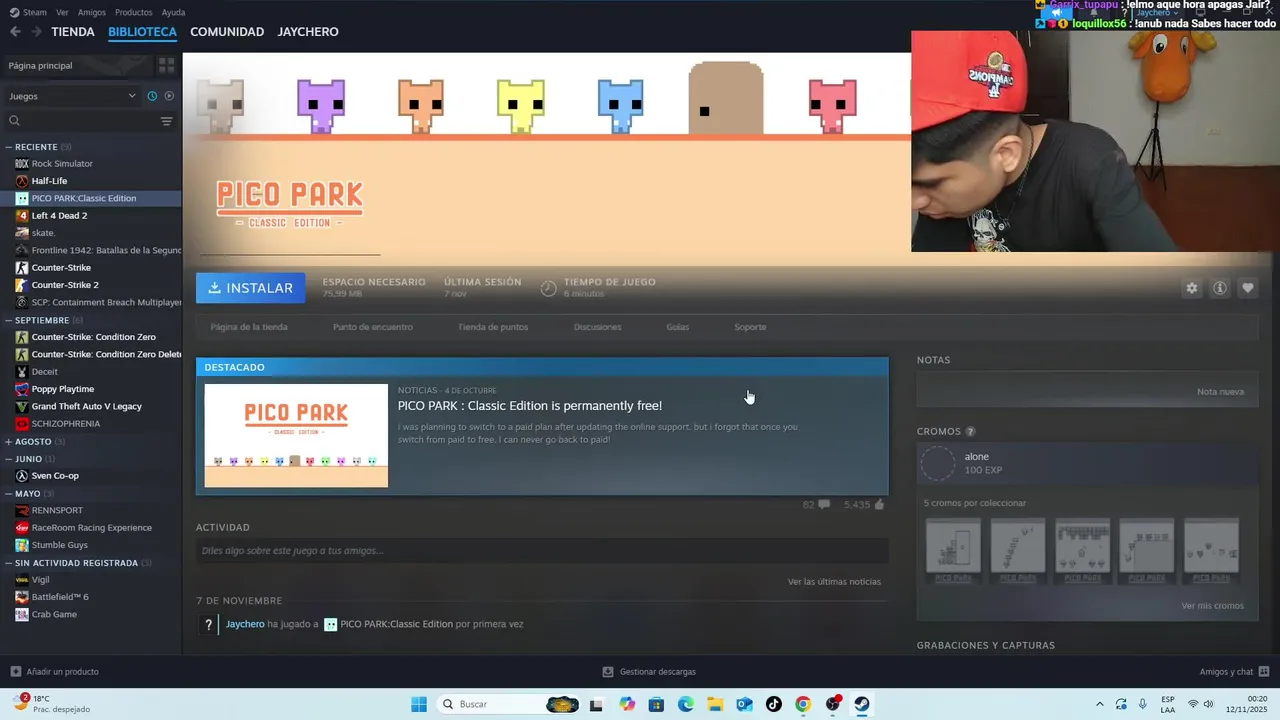The width and height of the screenshot is (1280, 720).
Task: Open Google Chrome from the taskbar
Action: click(x=803, y=704)
